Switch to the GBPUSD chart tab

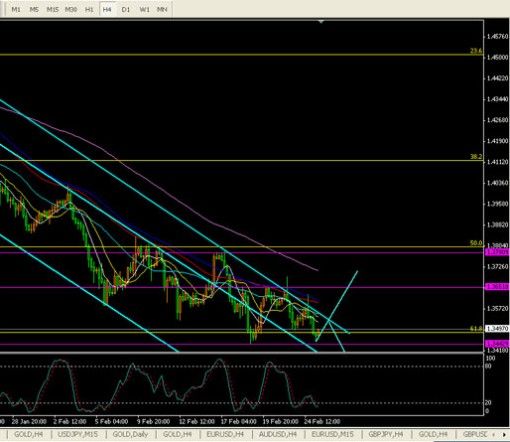[475, 434]
